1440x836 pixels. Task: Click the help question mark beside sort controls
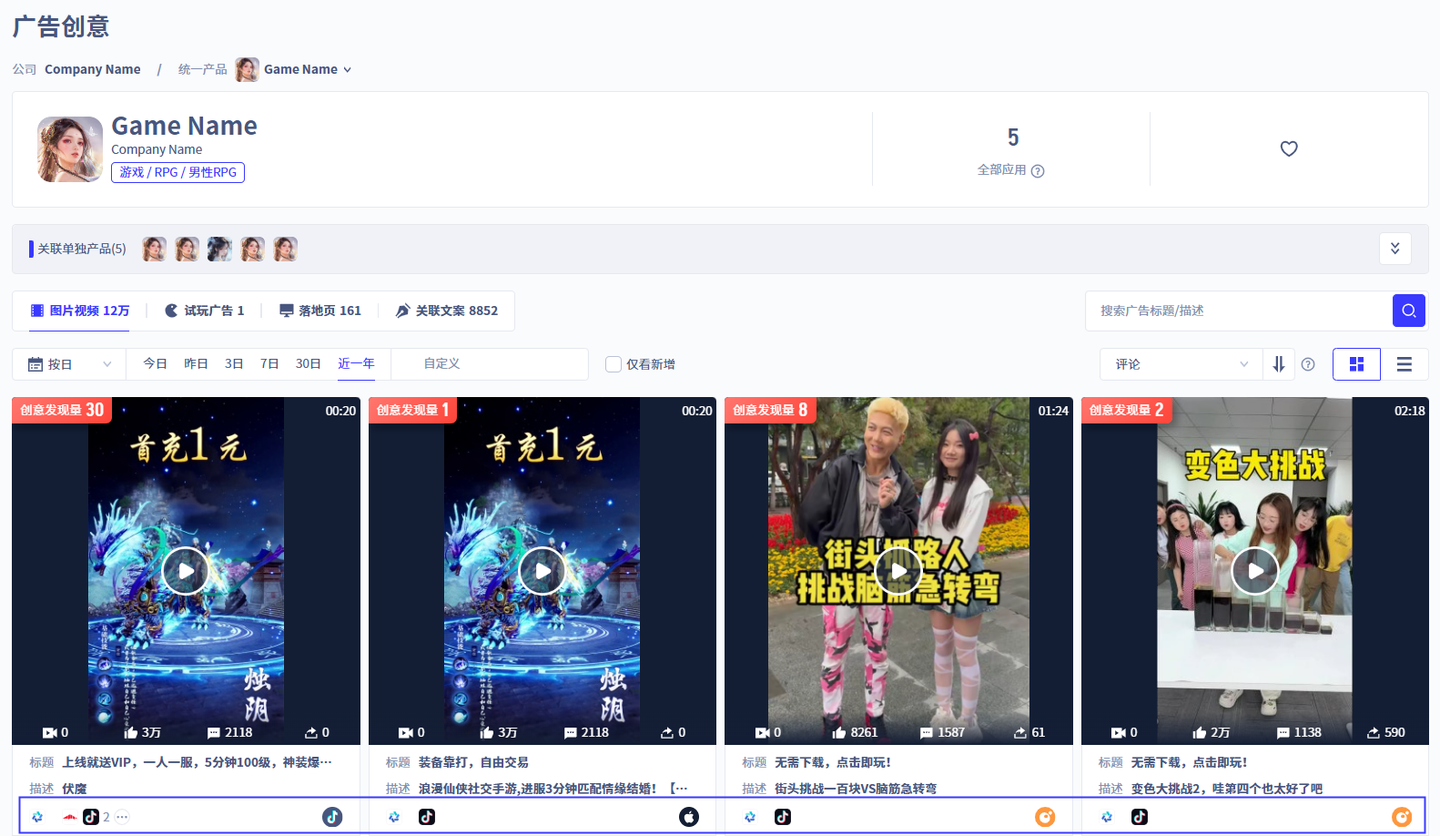coord(1308,364)
